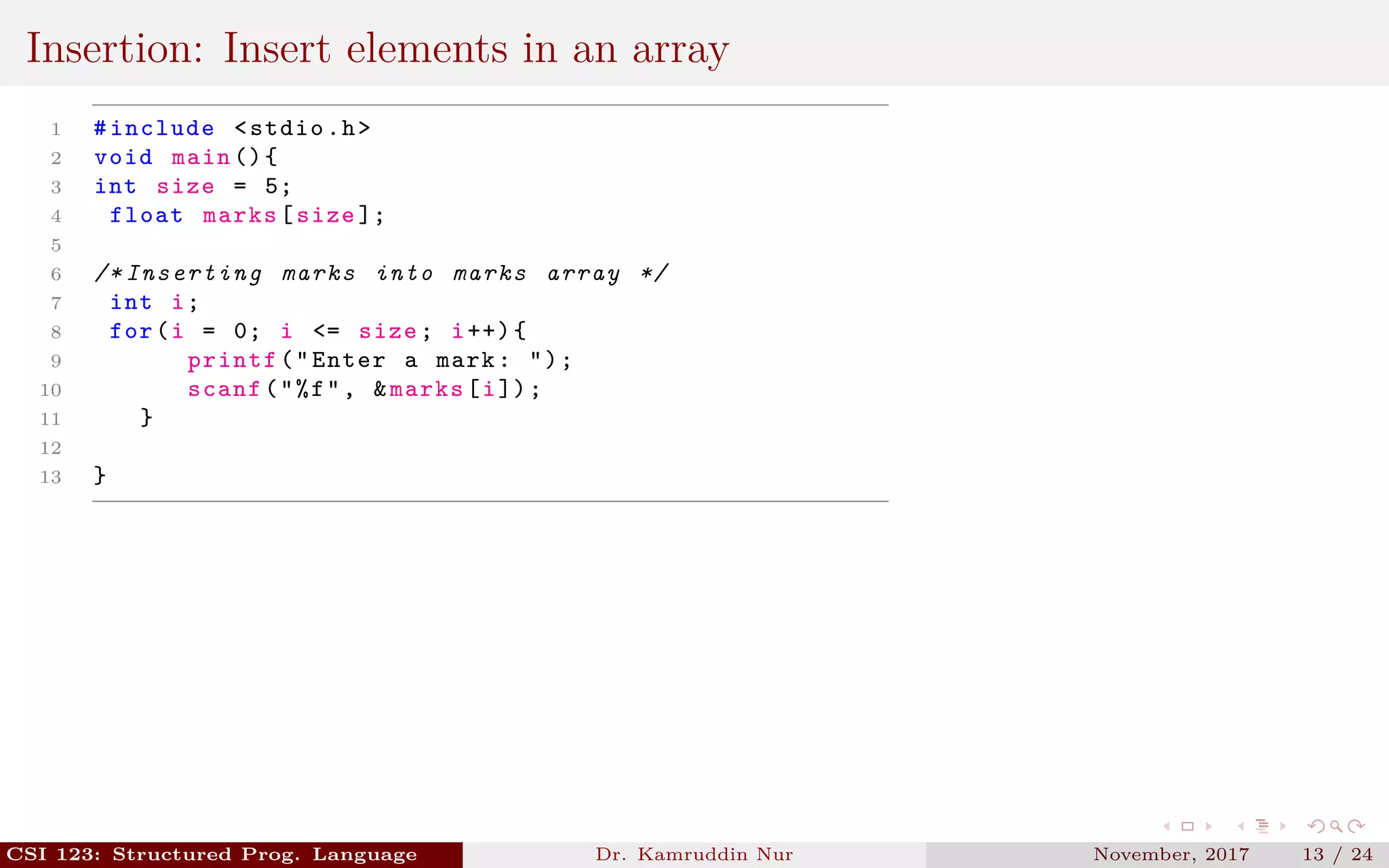Go to previous slide using left arrow
Viewport: 1389px width, 868px height.
(1167, 826)
